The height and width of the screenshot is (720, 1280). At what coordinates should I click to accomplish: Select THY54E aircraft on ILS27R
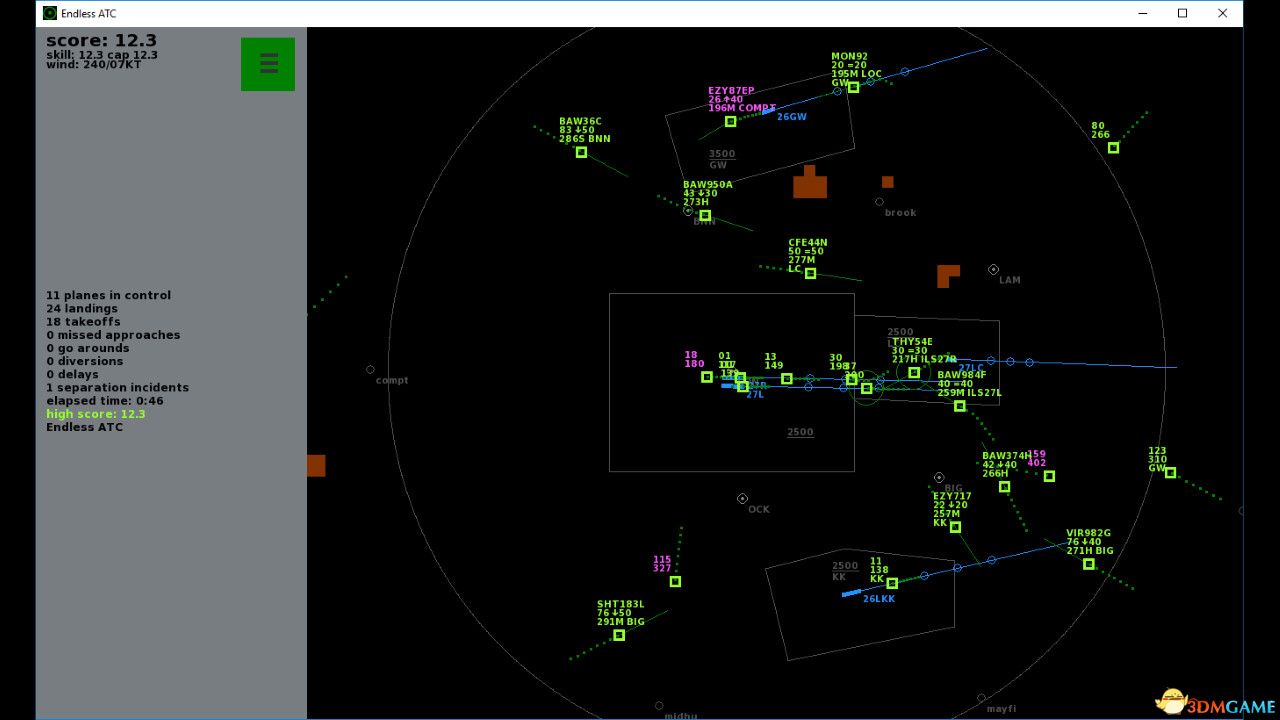click(x=914, y=372)
